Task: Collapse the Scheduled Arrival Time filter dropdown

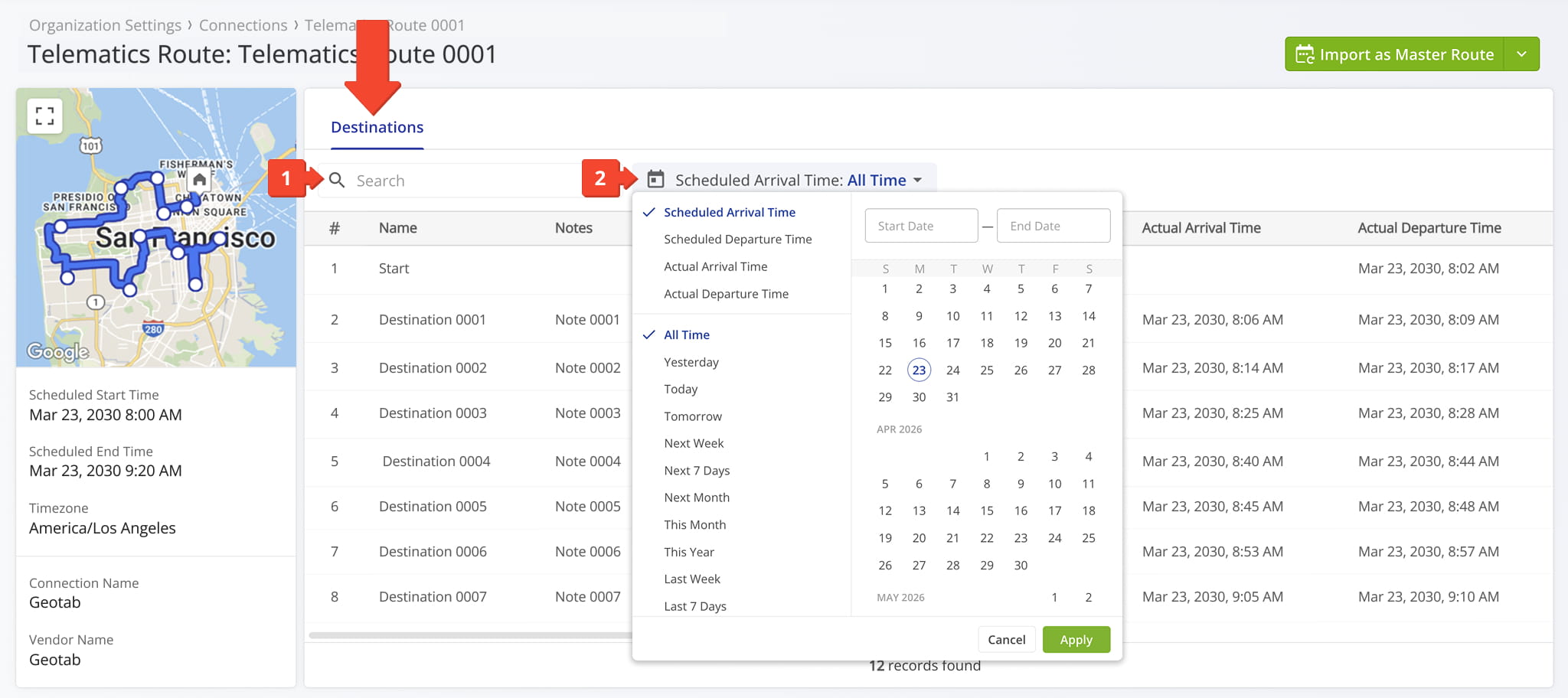Action: [x=917, y=181]
